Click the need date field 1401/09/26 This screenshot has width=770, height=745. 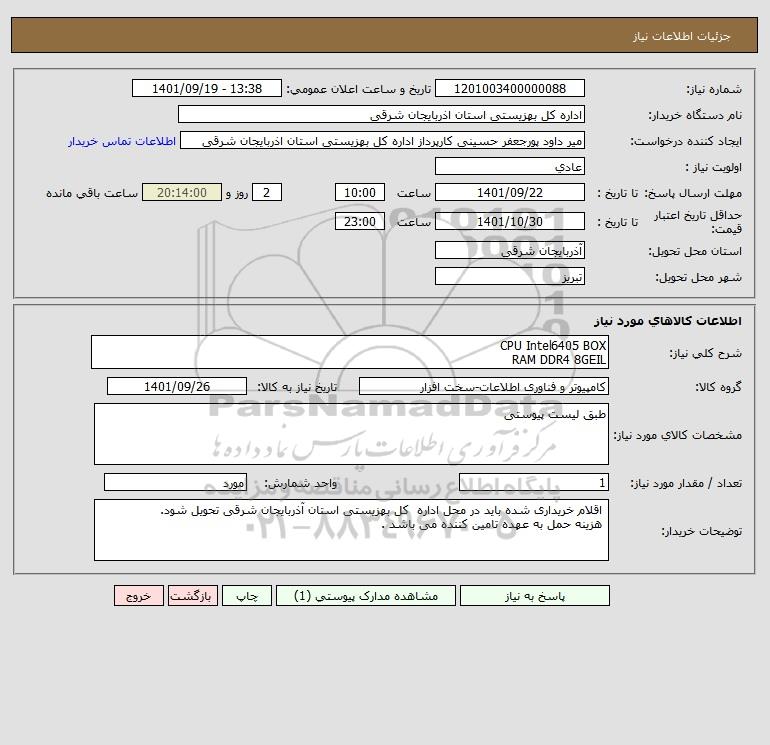(177, 386)
